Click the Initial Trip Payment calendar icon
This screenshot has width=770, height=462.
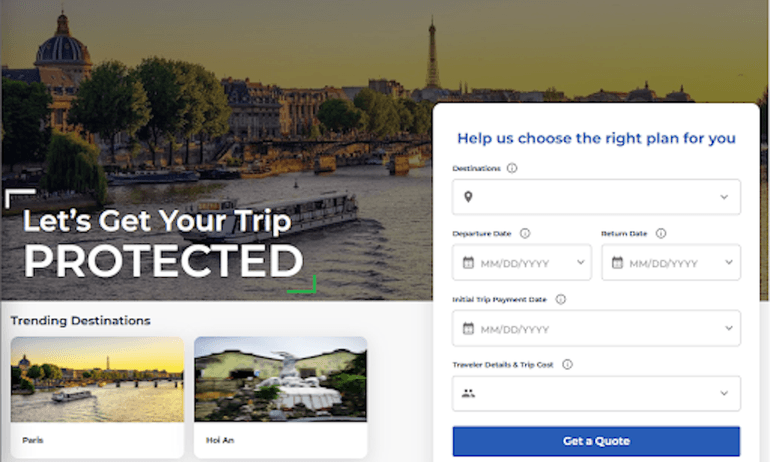click(x=468, y=328)
